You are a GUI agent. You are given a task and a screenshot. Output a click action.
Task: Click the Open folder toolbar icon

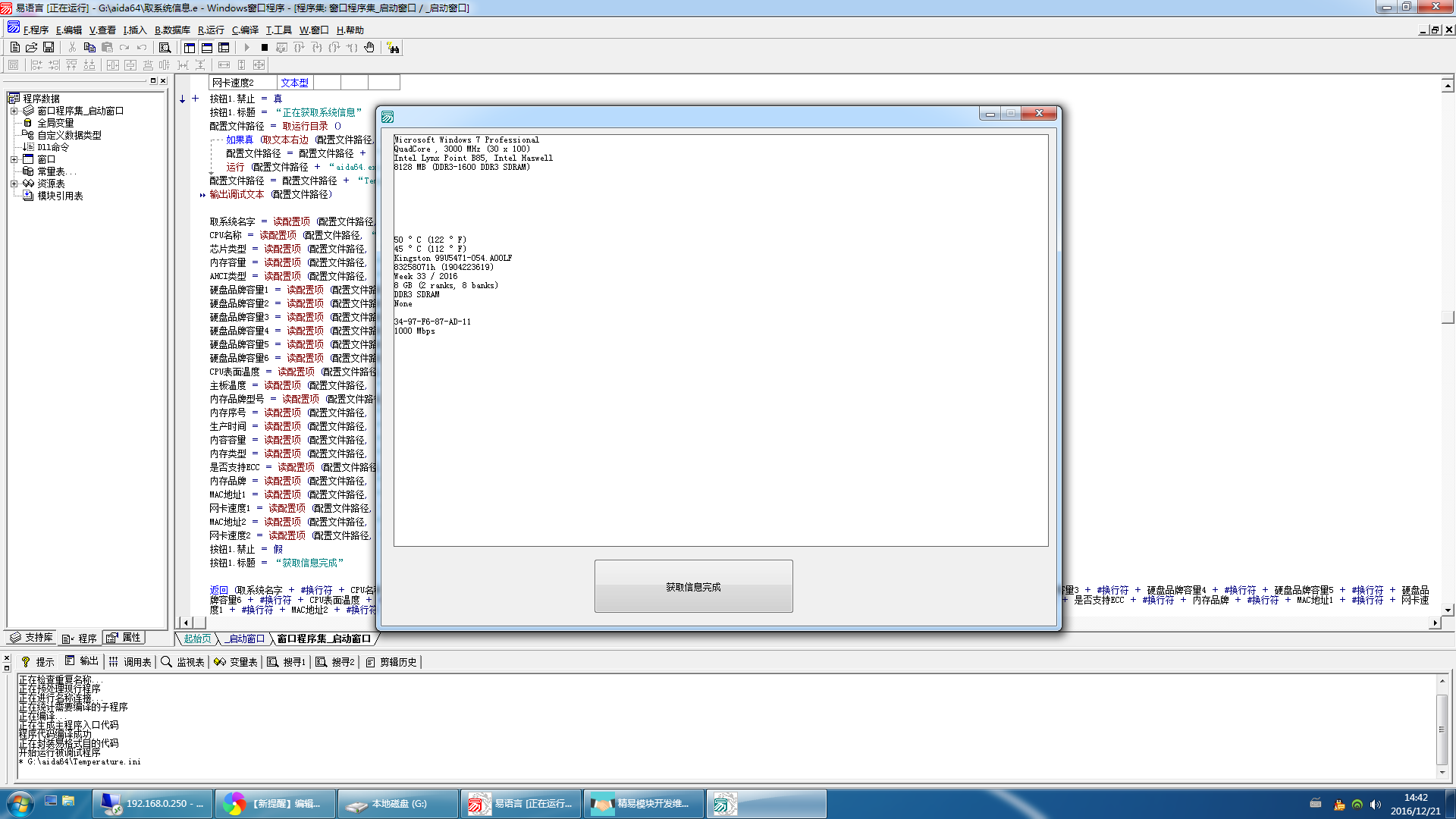tap(31, 47)
